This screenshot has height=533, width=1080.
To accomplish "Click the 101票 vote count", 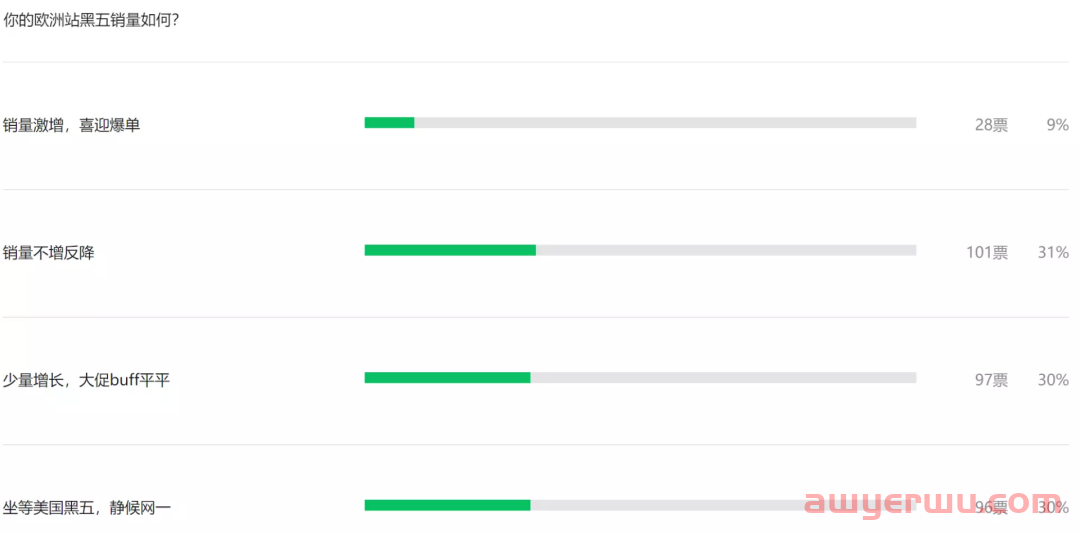I will point(987,253).
